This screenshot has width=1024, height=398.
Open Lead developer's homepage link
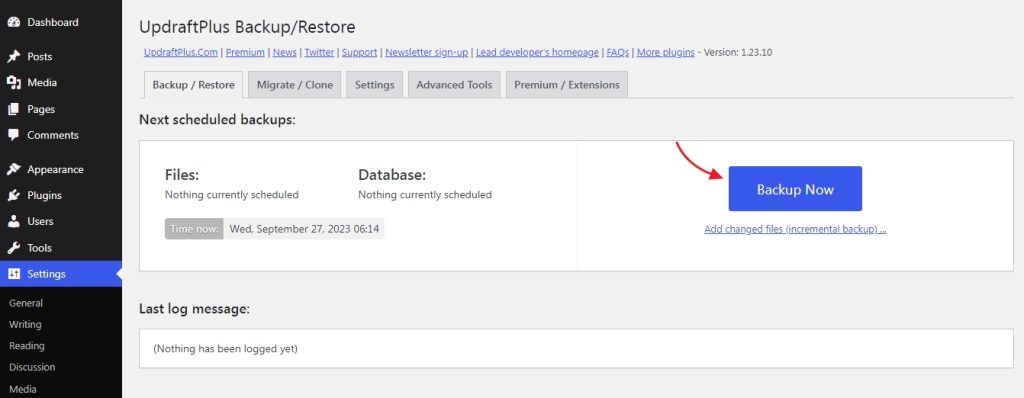[537, 52]
